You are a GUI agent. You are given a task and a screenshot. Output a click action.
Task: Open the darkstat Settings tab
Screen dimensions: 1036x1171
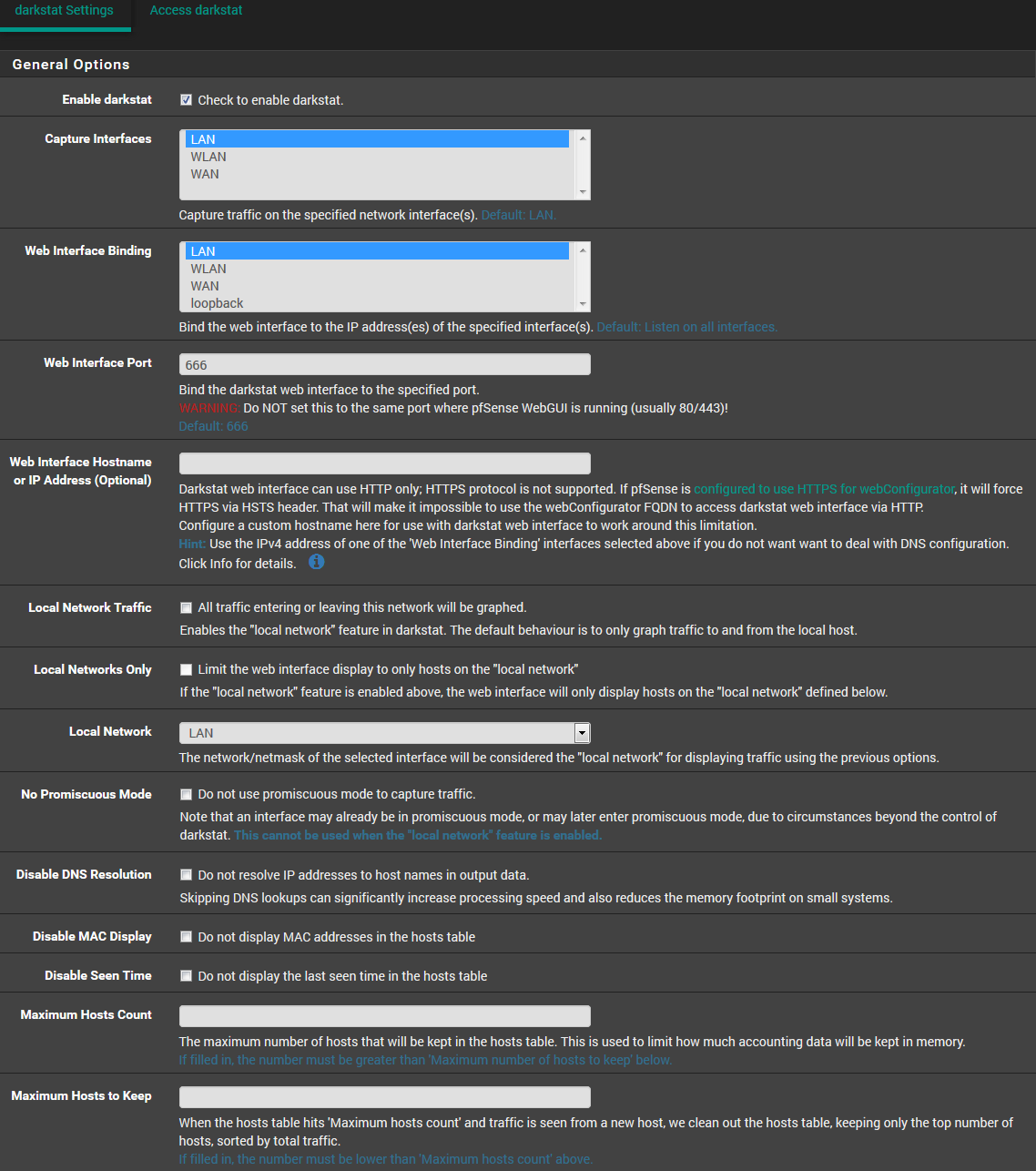point(65,11)
